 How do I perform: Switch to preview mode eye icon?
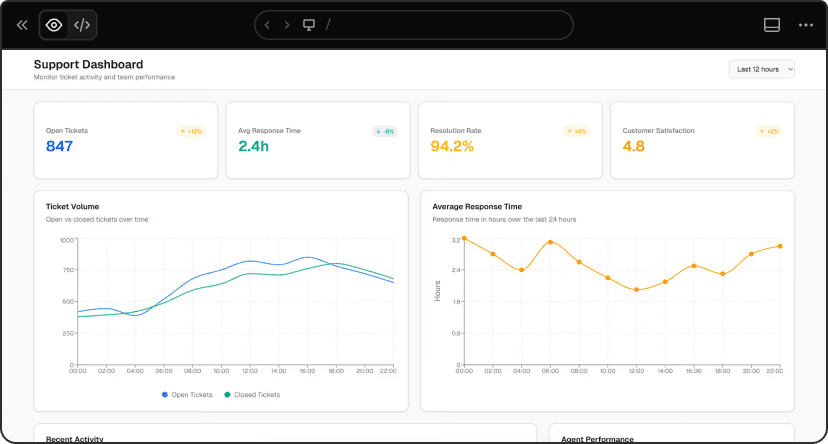pyautogui.click(x=54, y=25)
